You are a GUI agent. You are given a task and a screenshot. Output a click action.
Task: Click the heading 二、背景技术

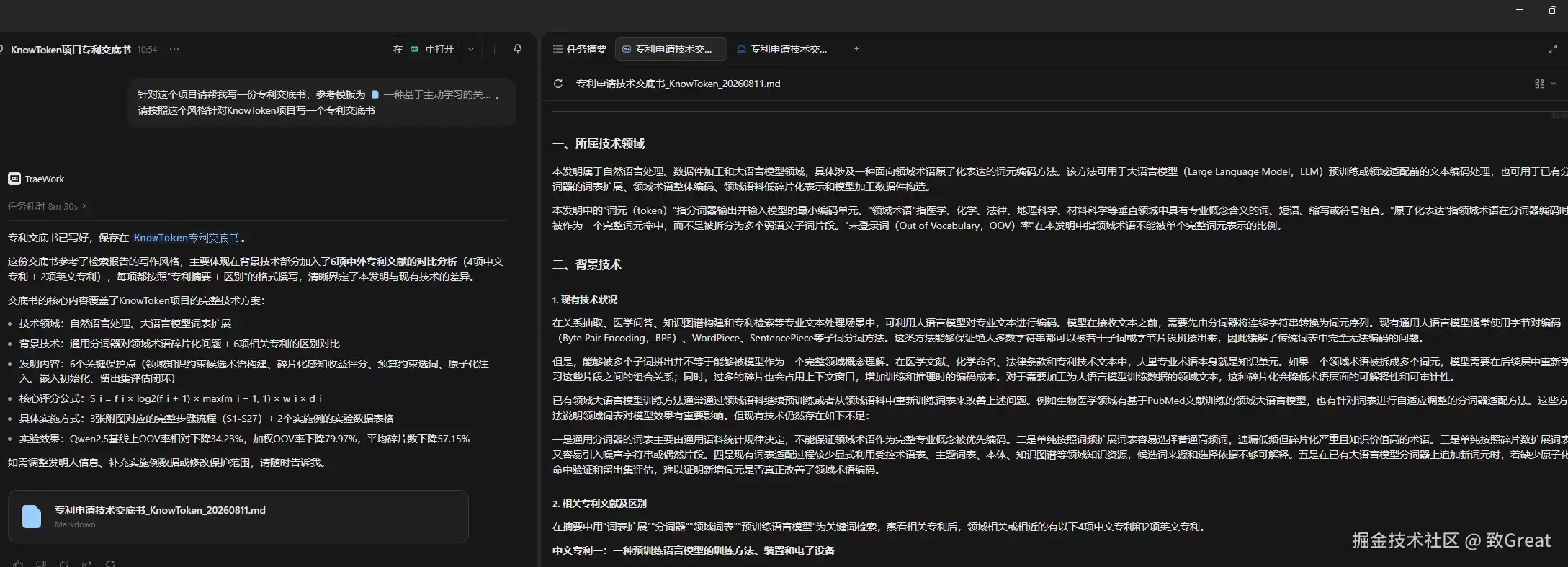(x=587, y=264)
